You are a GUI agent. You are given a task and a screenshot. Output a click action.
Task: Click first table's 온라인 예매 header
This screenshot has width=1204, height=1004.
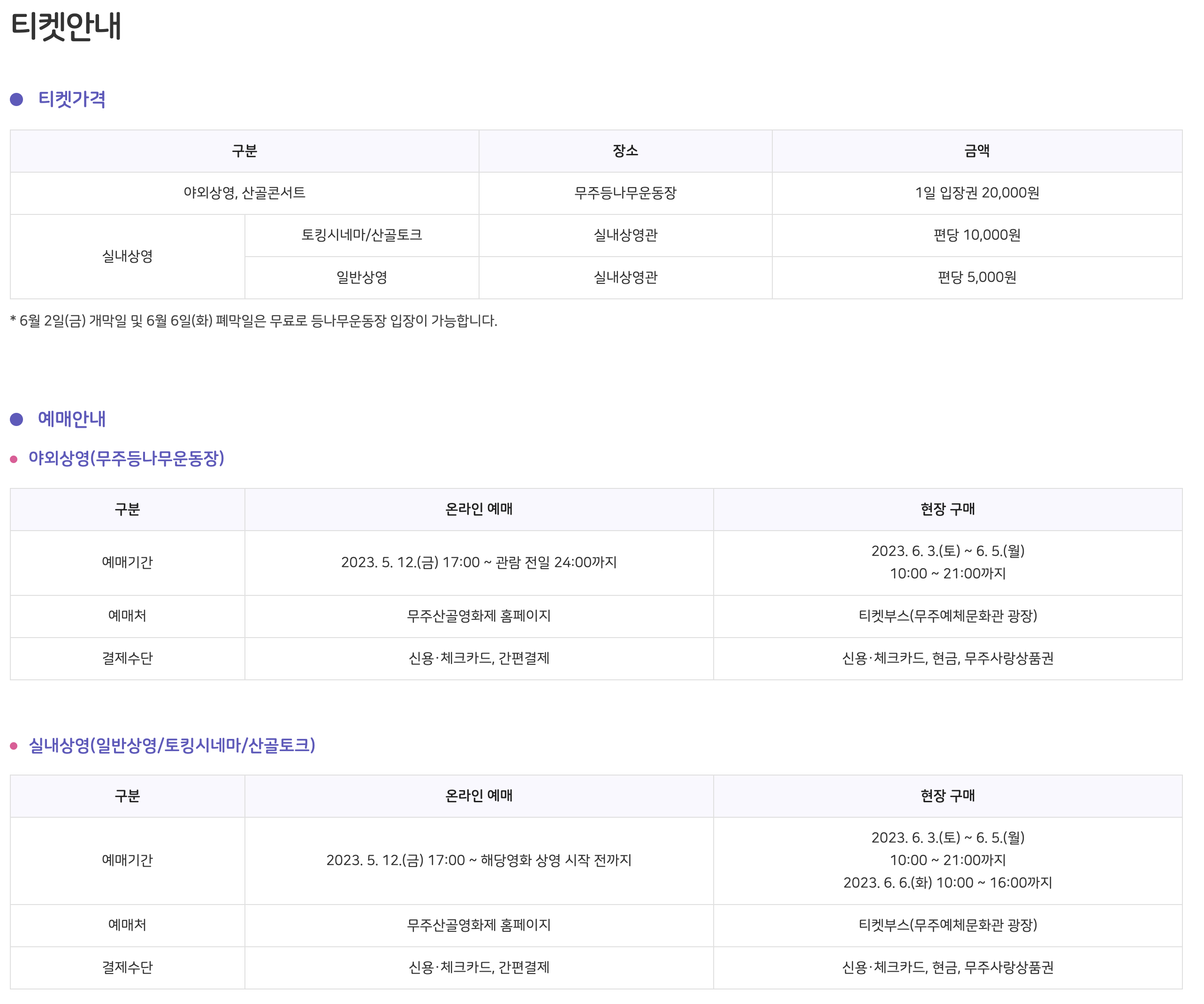click(x=479, y=509)
